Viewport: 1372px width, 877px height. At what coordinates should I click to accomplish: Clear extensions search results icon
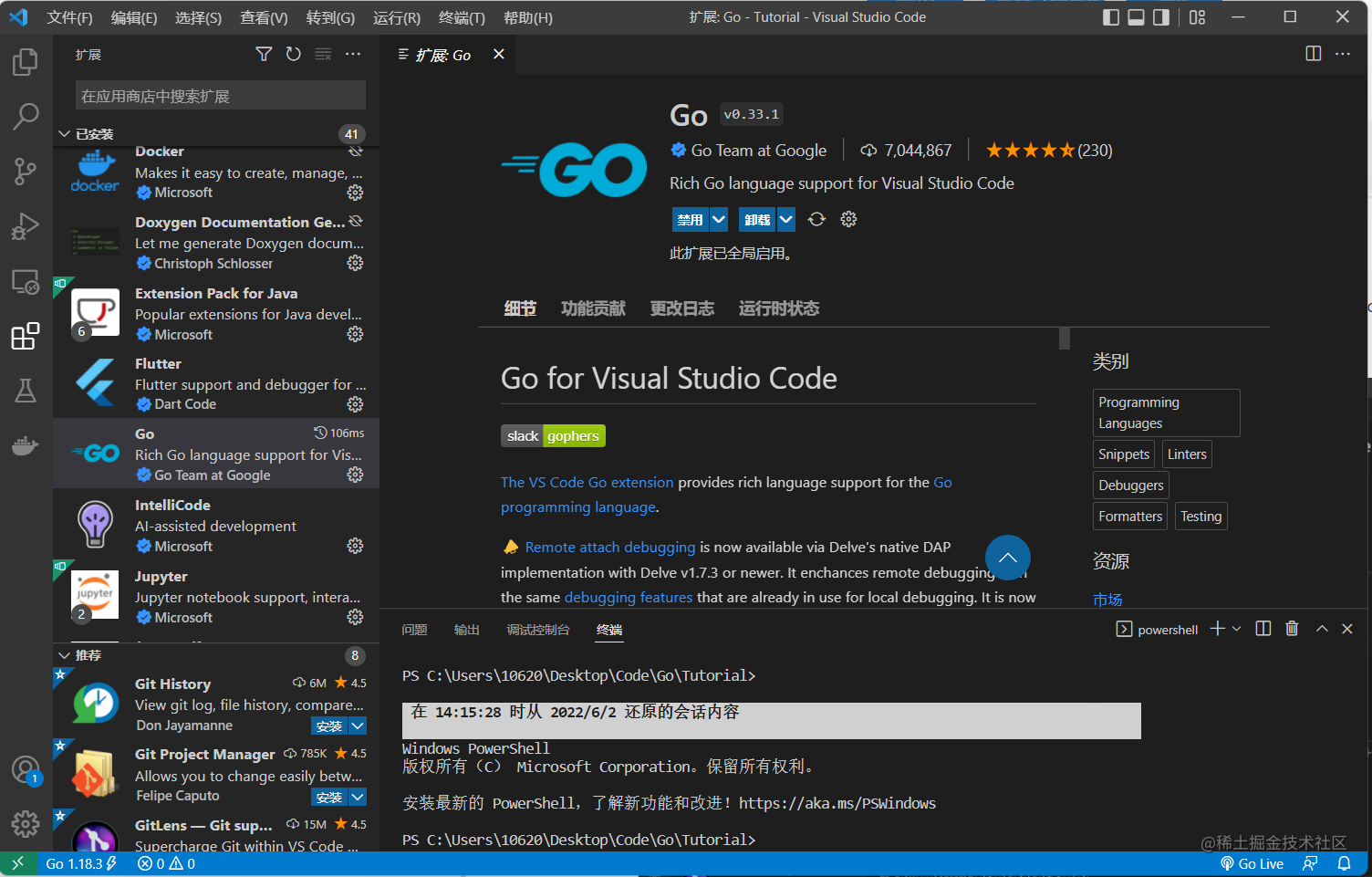pyautogui.click(x=323, y=55)
